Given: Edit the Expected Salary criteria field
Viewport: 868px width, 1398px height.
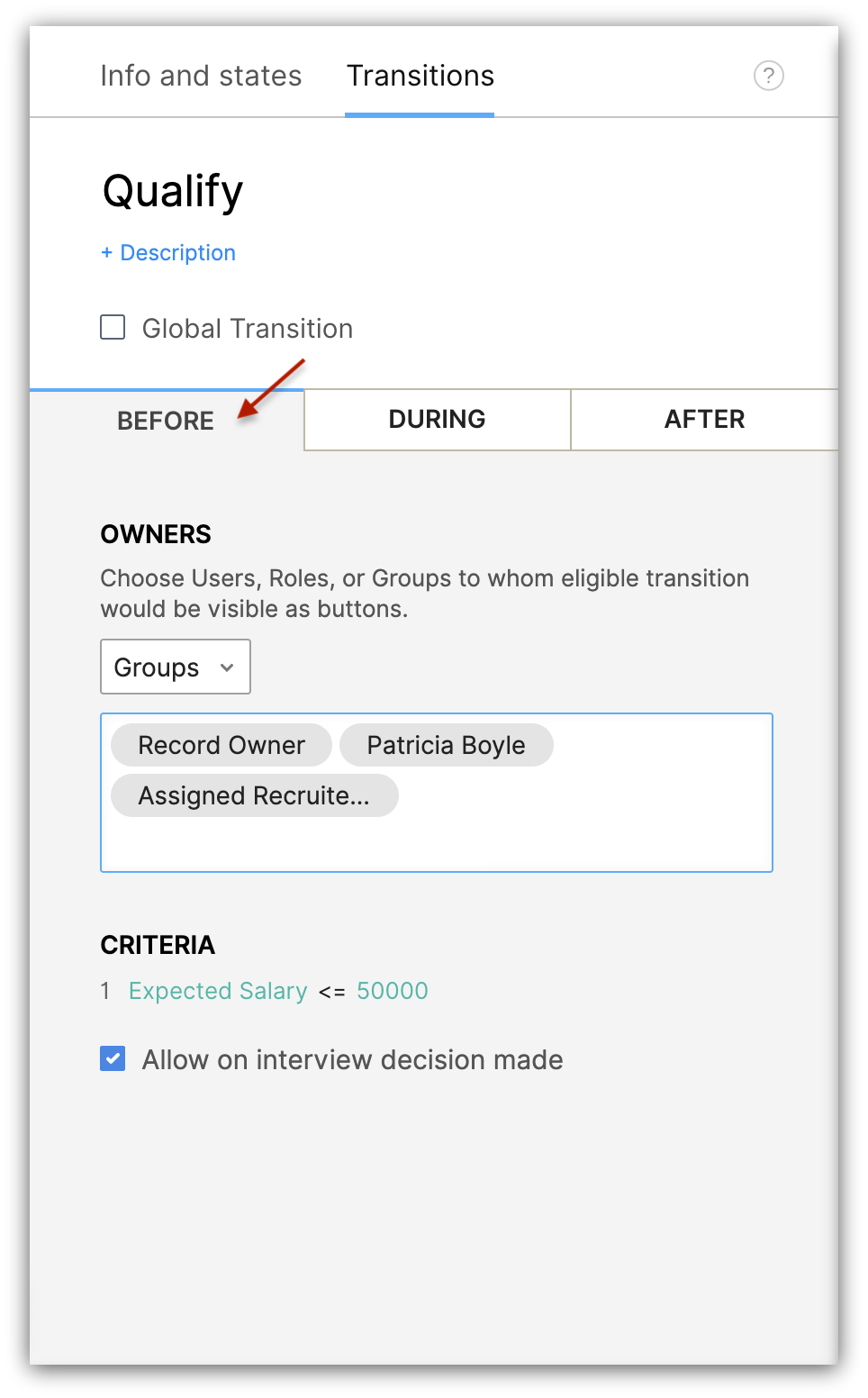Looking at the screenshot, I should click(x=218, y=991).
